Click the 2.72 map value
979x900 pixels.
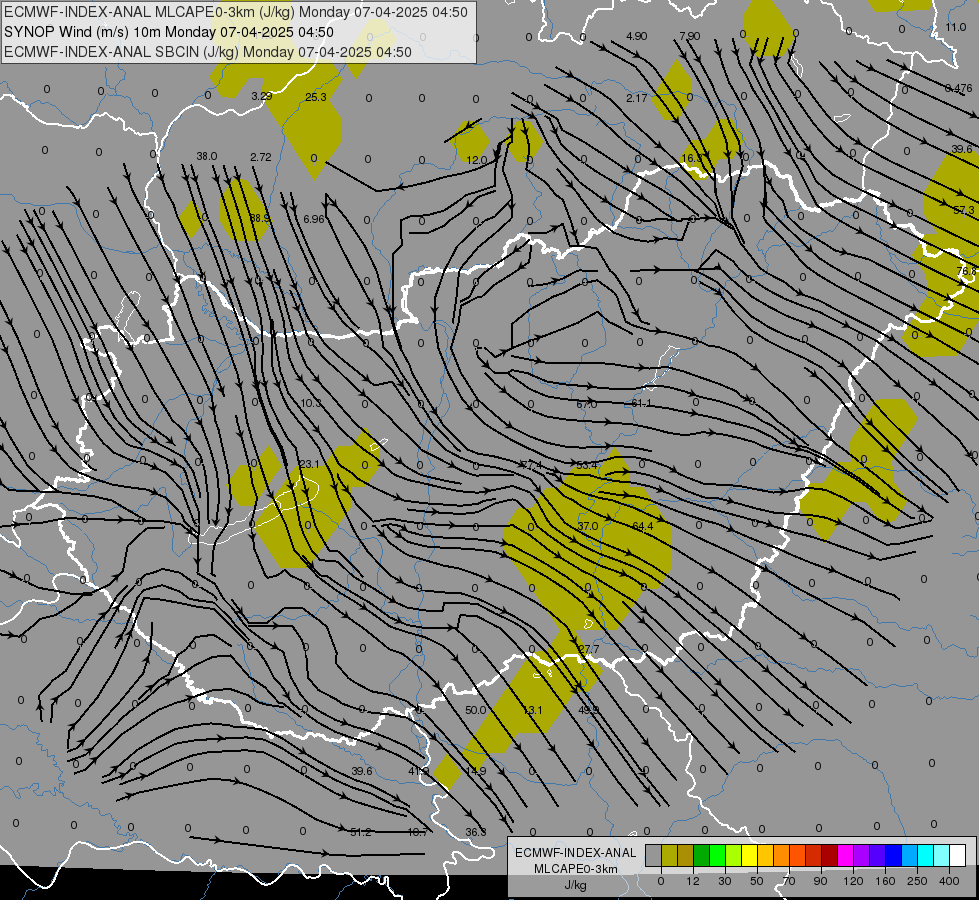[x=261, y=157]
